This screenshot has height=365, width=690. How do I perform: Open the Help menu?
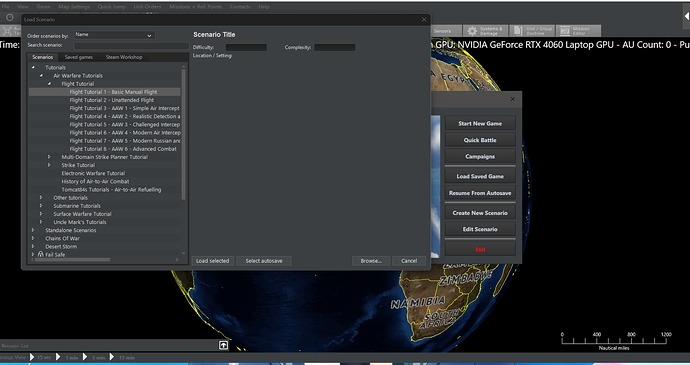click(x=264, y=7)
